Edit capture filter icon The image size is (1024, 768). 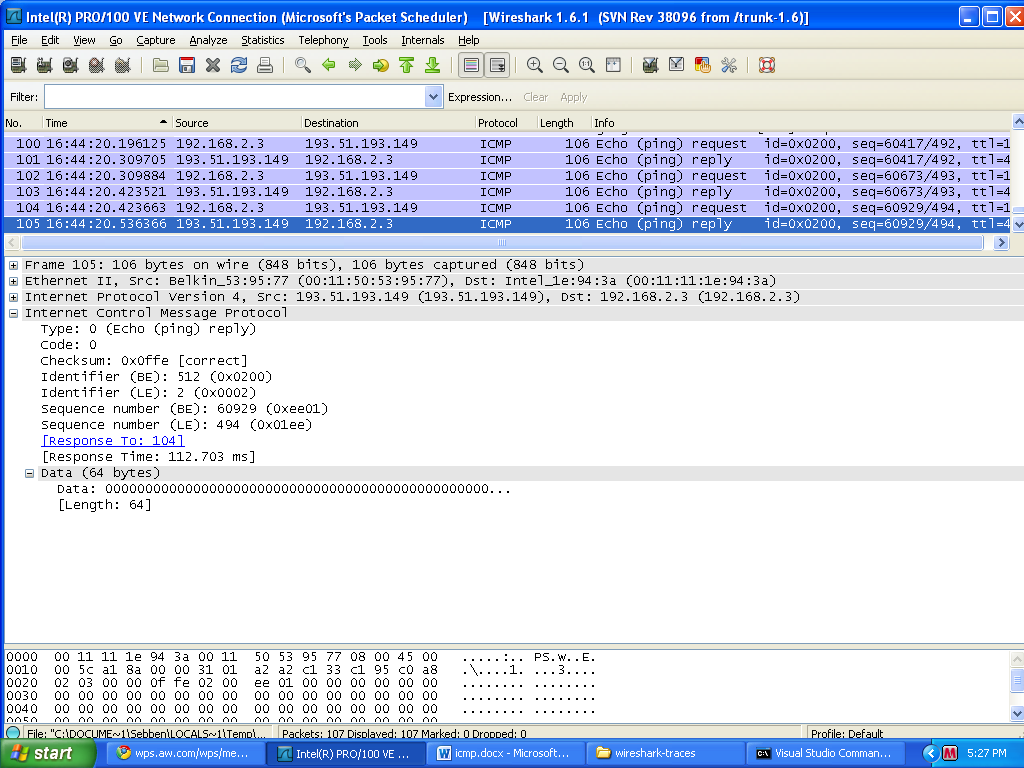[650, 65]
